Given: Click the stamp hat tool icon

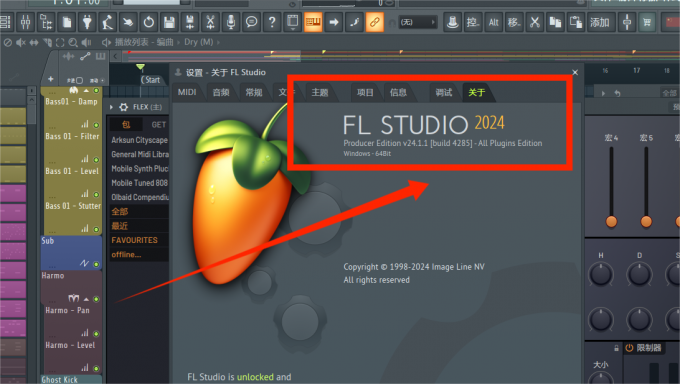Looking at the screenshot, I should click(x=452, y=22).
